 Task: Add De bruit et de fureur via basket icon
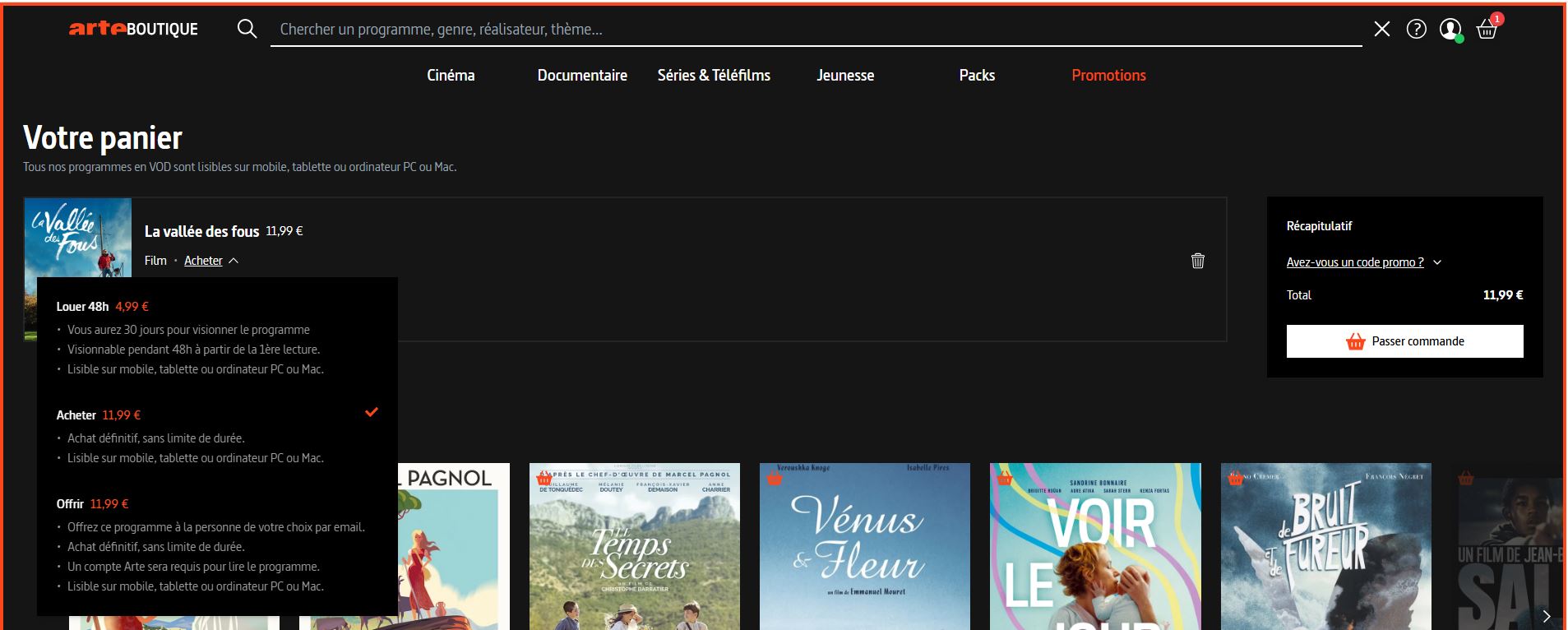[x=1236, y=478]
